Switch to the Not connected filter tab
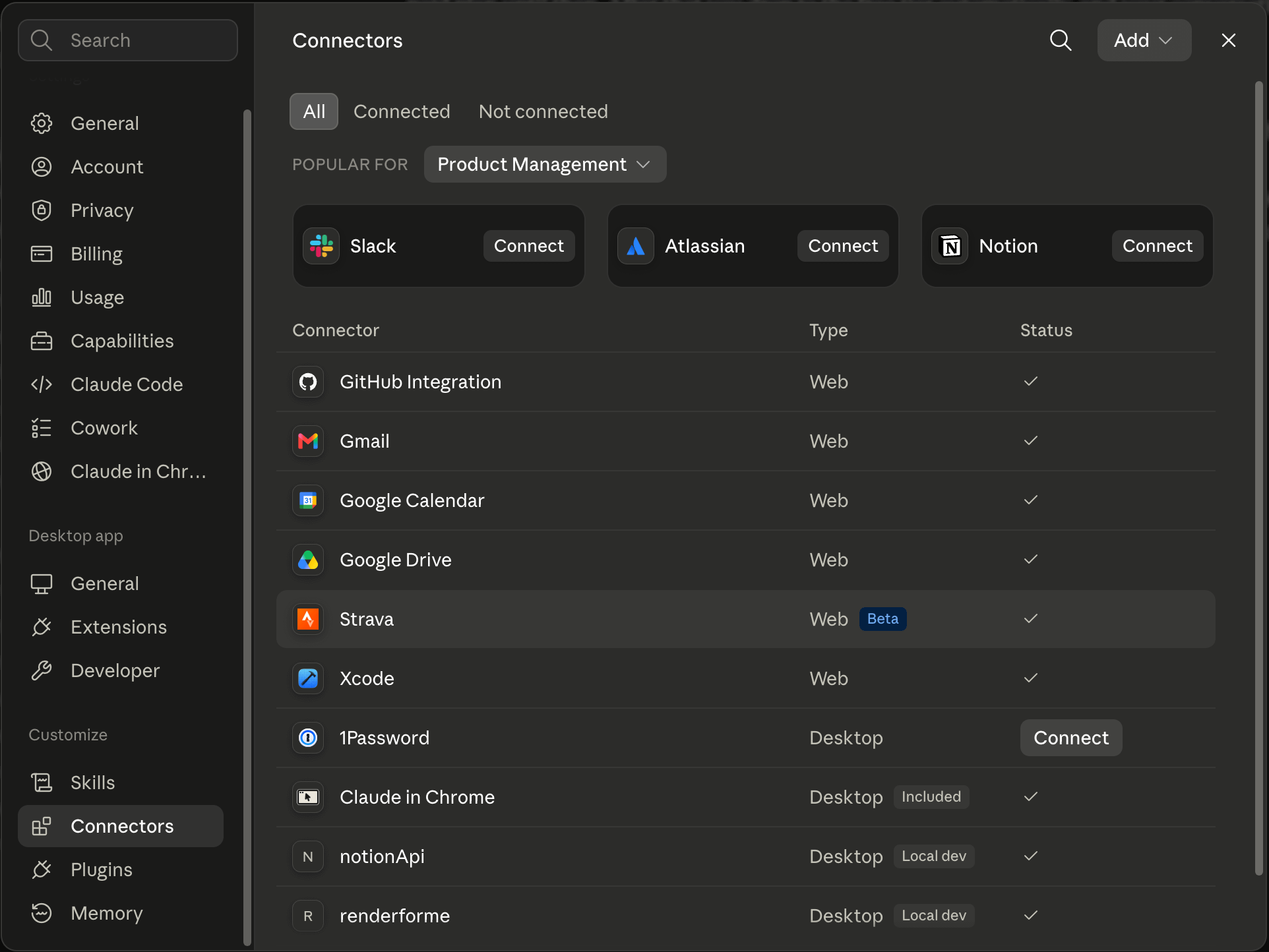This screenshot has width=1269, height=952. [543, 111]
